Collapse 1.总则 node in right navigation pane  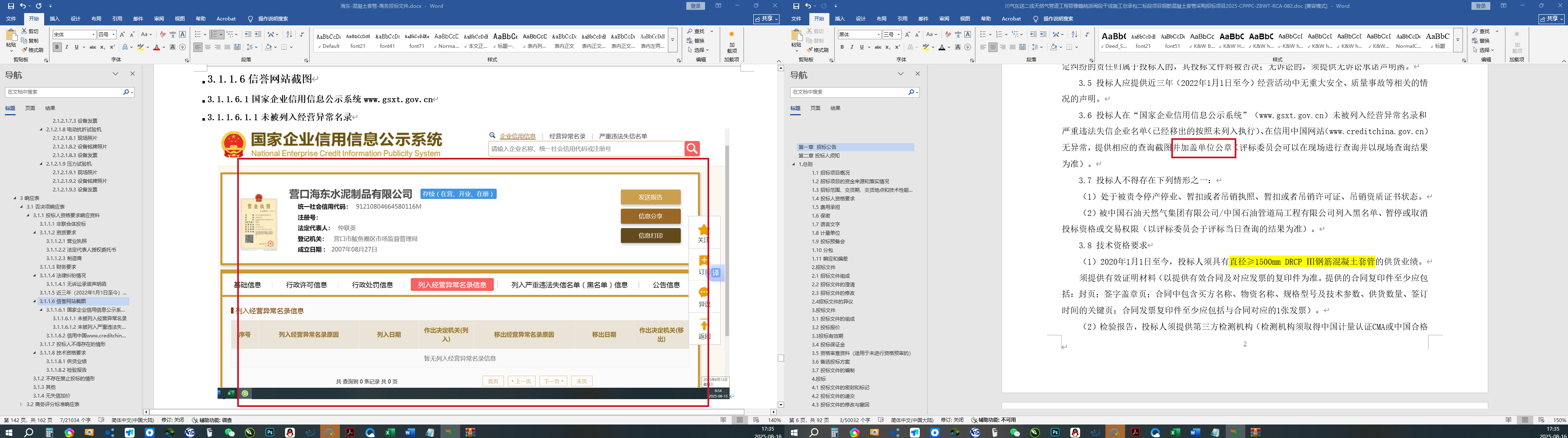[793, 164]
